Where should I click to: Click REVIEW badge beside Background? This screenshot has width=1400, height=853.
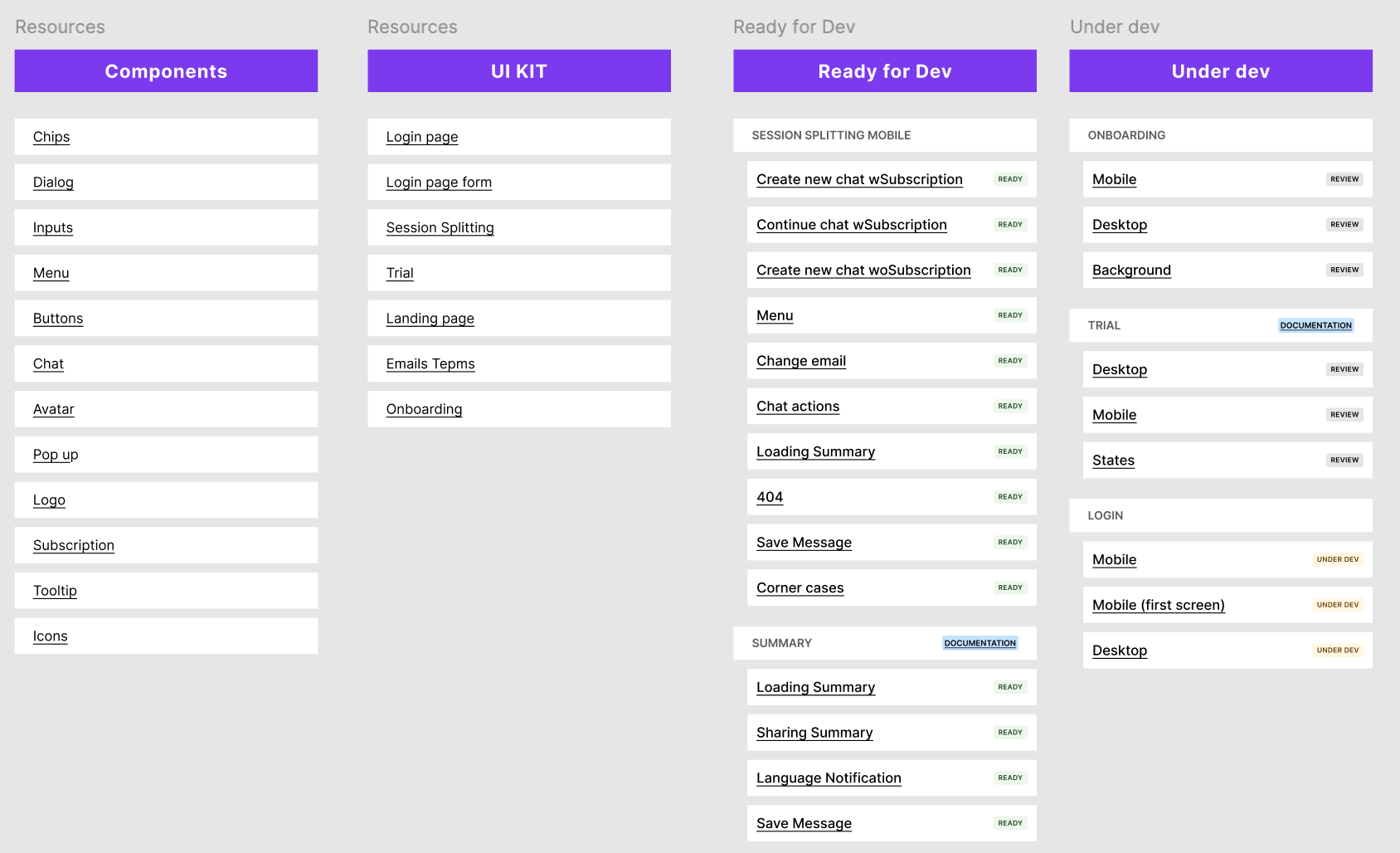(1344, 271)
